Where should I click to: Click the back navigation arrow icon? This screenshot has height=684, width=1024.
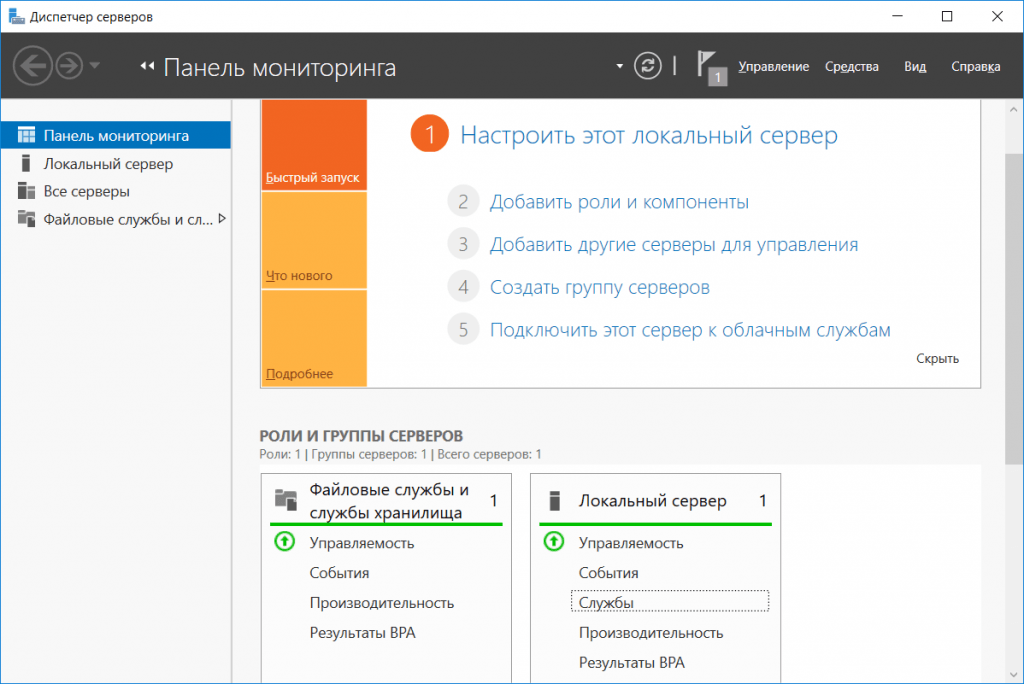coord(33,65)
